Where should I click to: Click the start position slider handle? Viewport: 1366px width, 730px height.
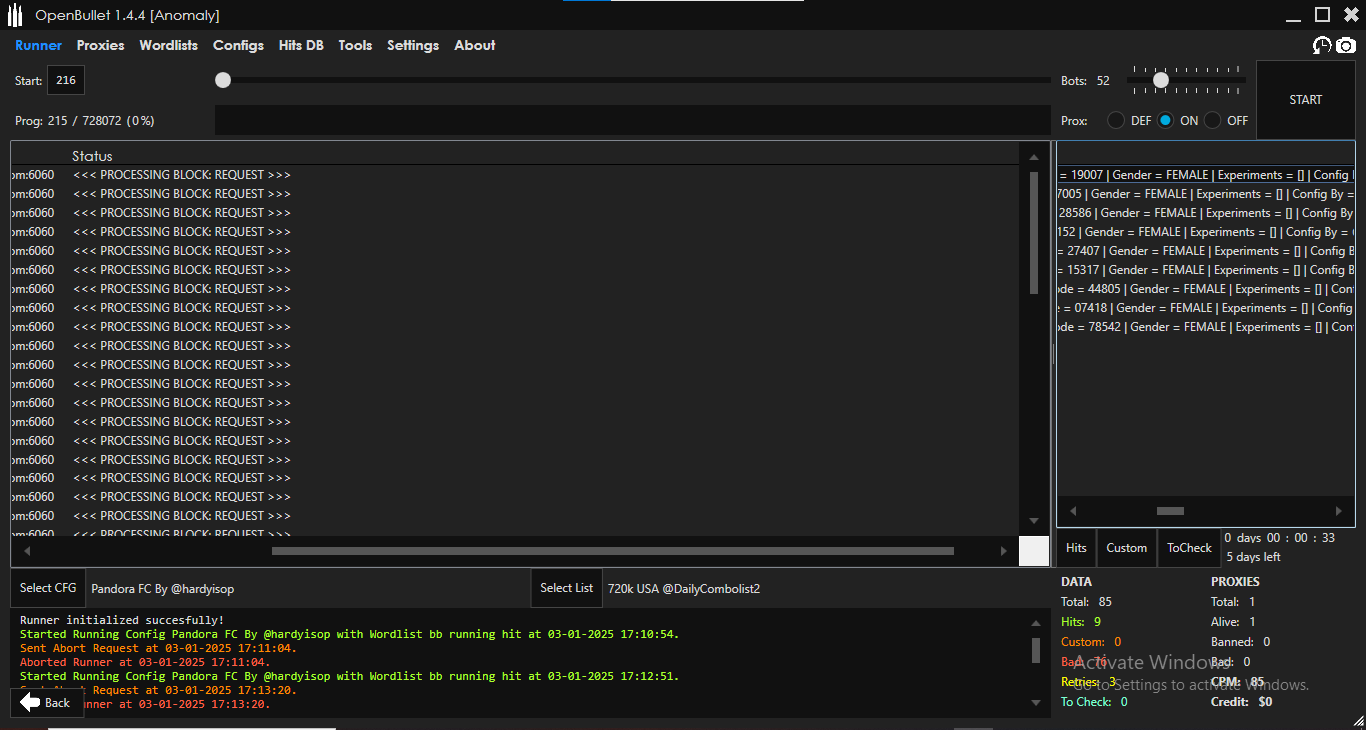point(223,80)
